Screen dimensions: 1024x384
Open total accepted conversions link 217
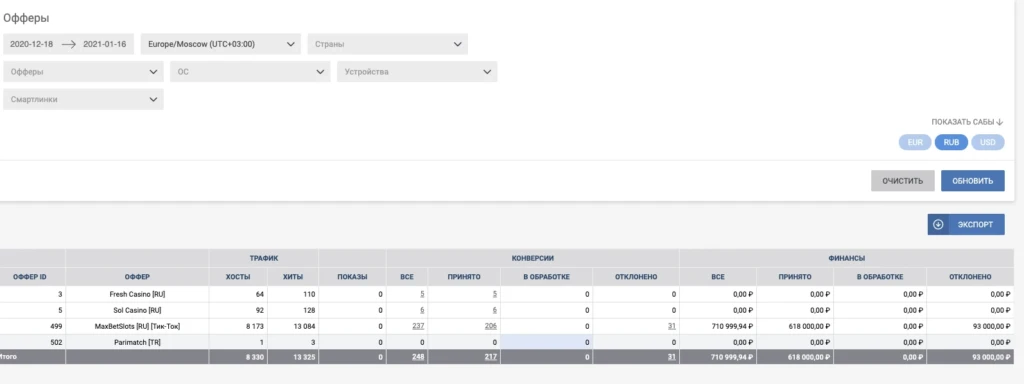point(491,357)
